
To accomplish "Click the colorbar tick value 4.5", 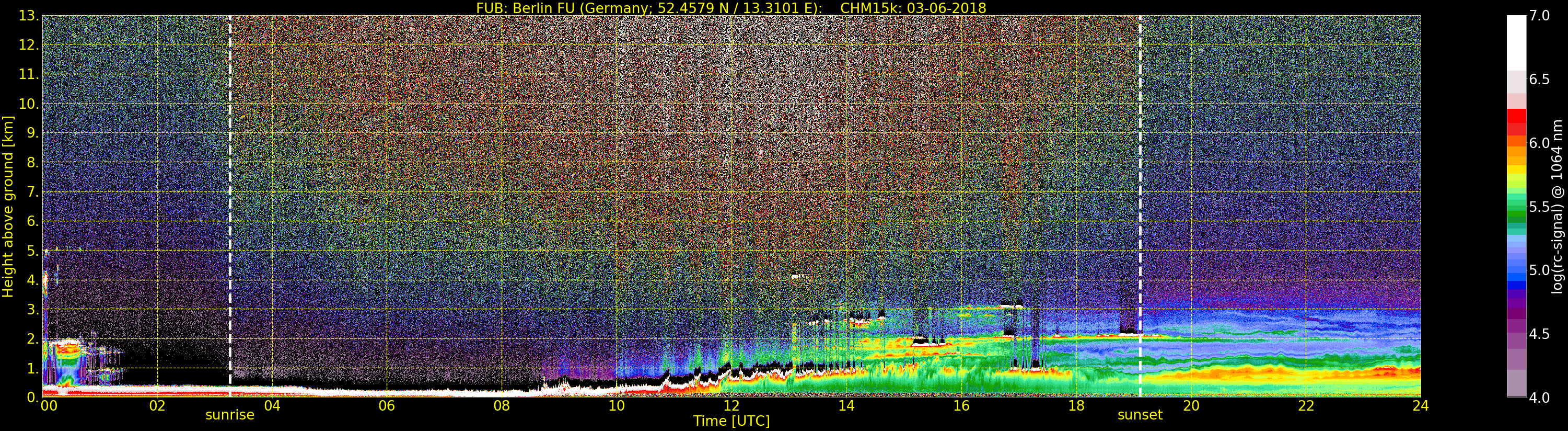I will (x=1539, y=334).
